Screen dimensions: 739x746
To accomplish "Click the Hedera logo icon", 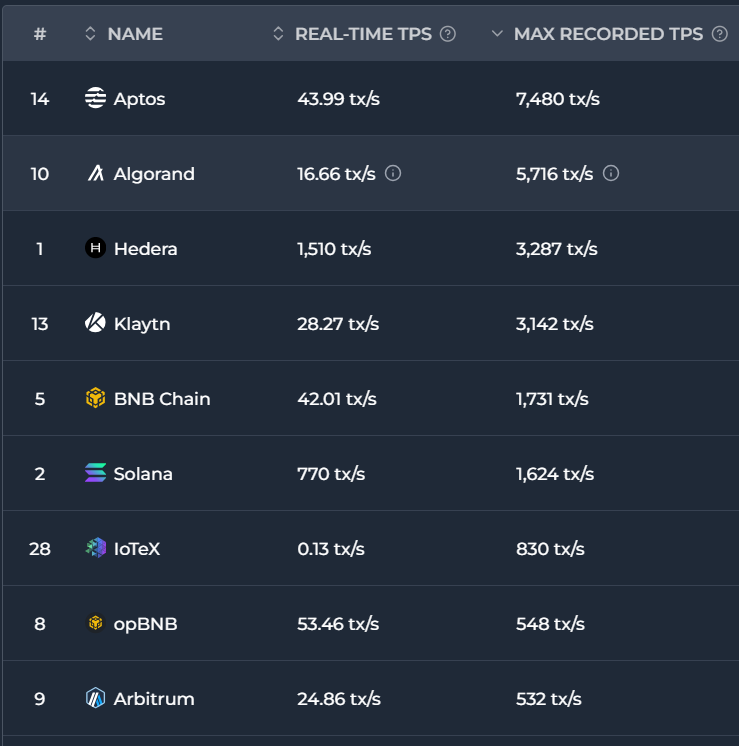I will click(x=95, y=248).
